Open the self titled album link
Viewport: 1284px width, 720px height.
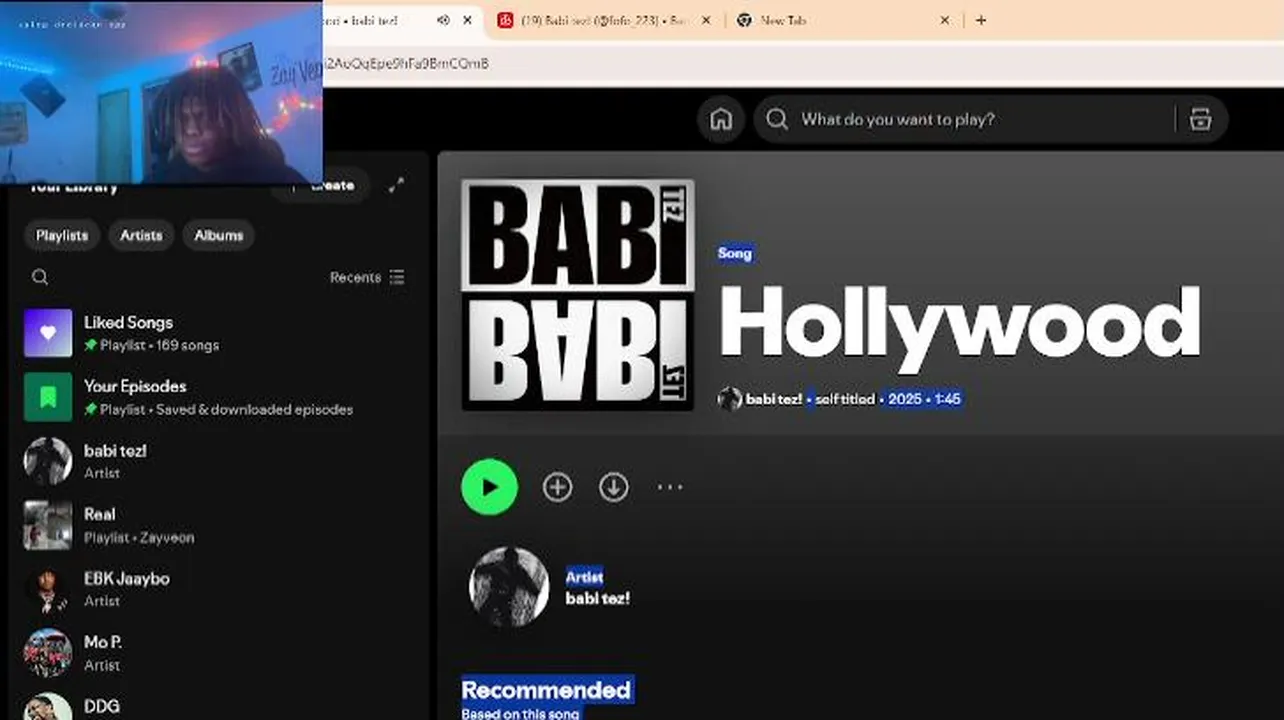(845, 399)
